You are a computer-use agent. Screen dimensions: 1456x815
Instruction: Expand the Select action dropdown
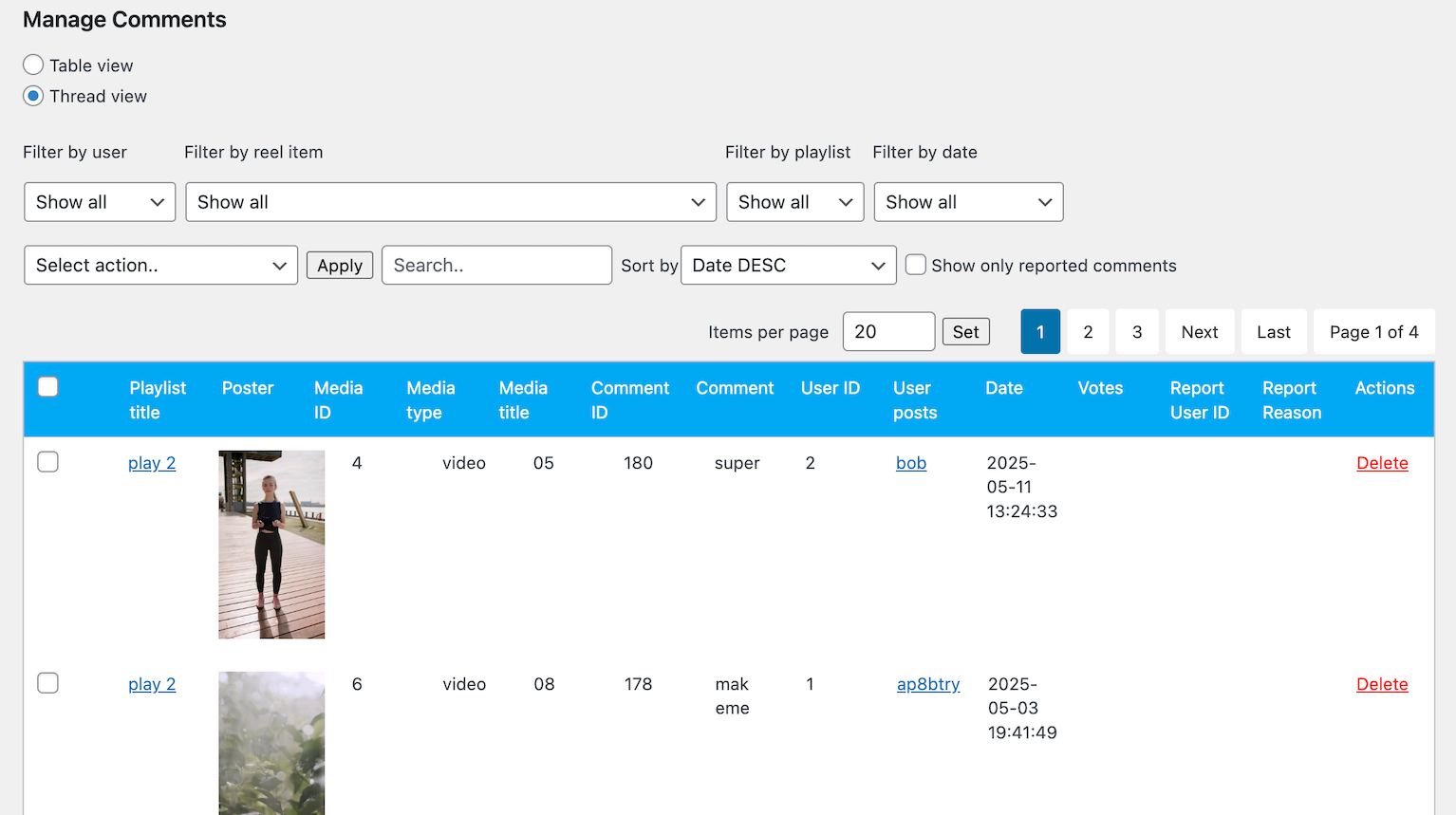coord(160,266)
